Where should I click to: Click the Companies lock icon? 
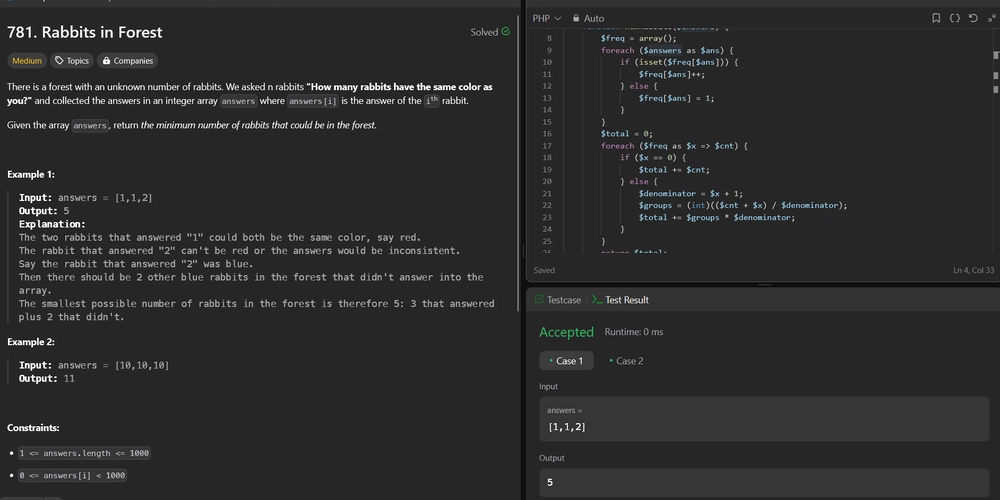coord(107,61)
